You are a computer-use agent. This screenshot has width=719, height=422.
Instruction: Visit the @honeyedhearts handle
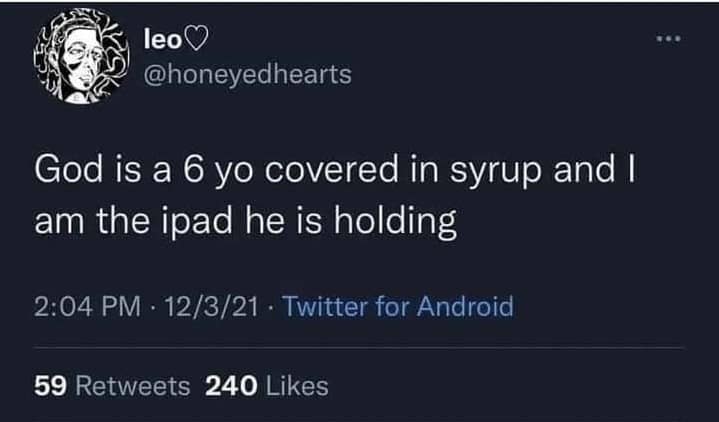tap(248, 74)
